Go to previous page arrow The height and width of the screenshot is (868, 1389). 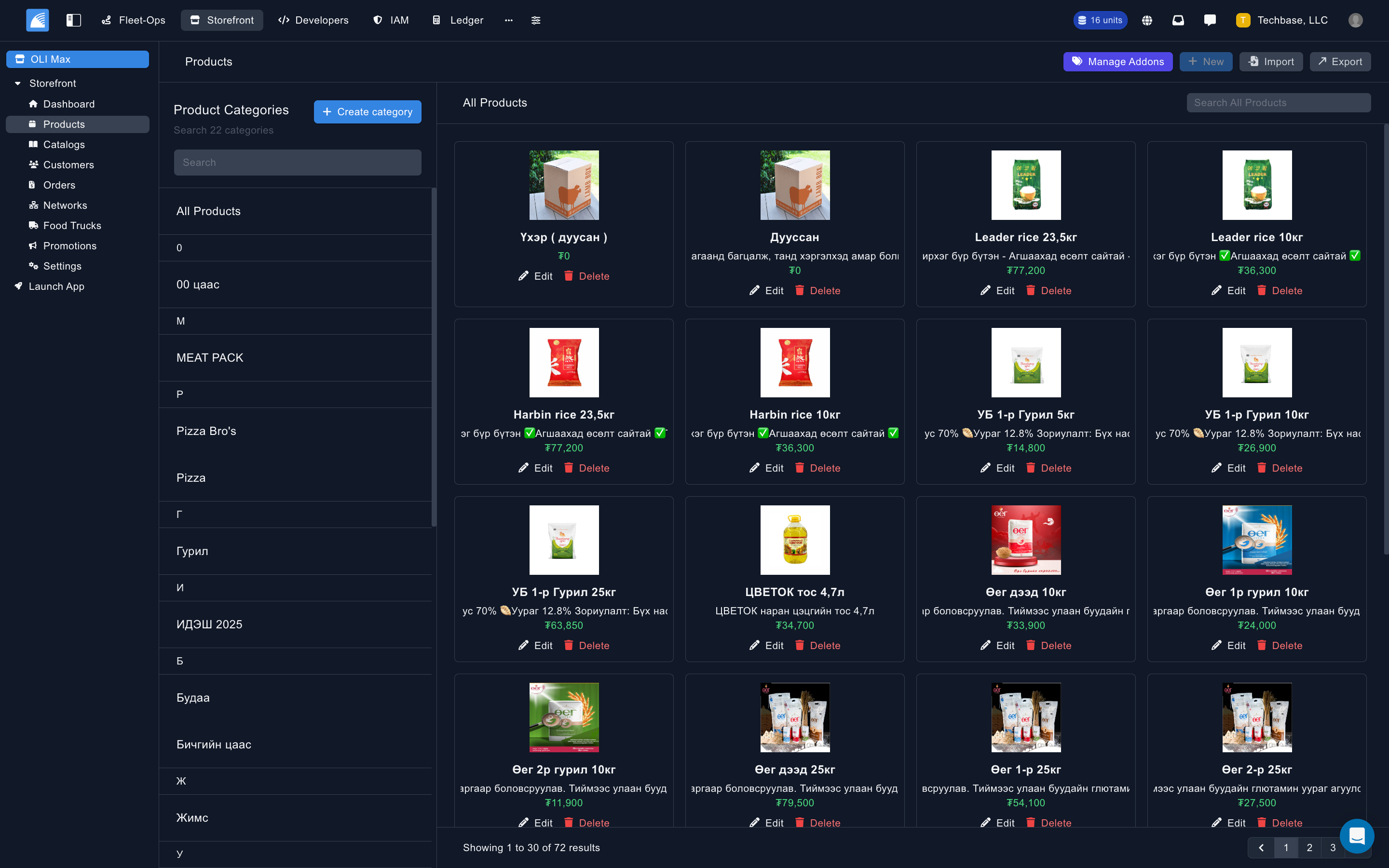pos(1261,847)
